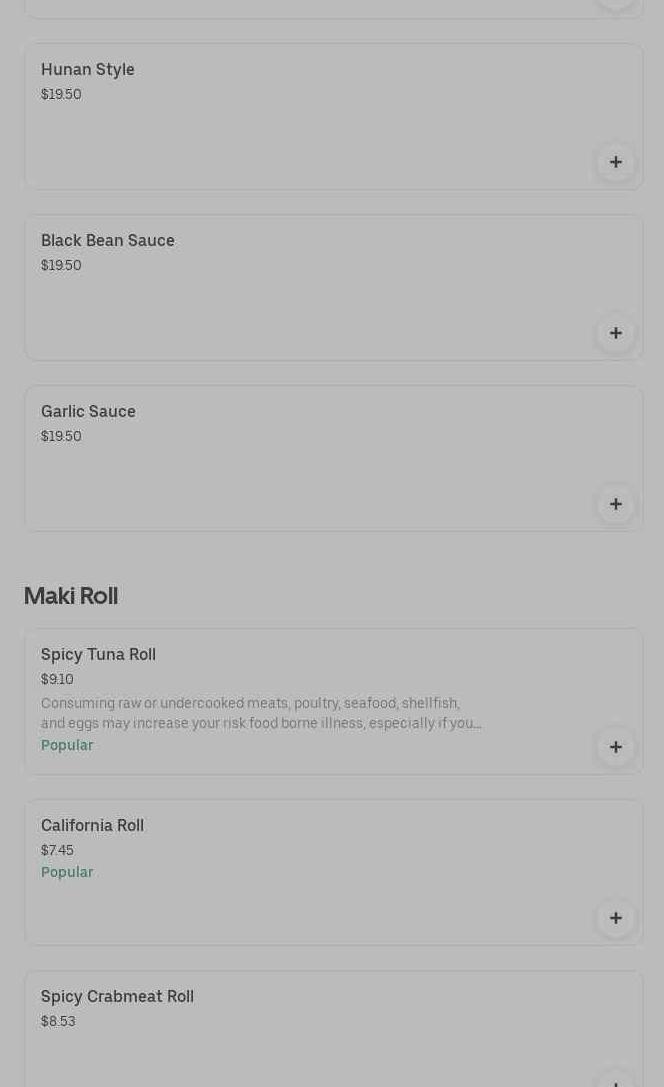This screenshot has height=1087, width=664.
Task: Click the Popular tag under Spicy Tuna Roll
Action: point(67,745)
